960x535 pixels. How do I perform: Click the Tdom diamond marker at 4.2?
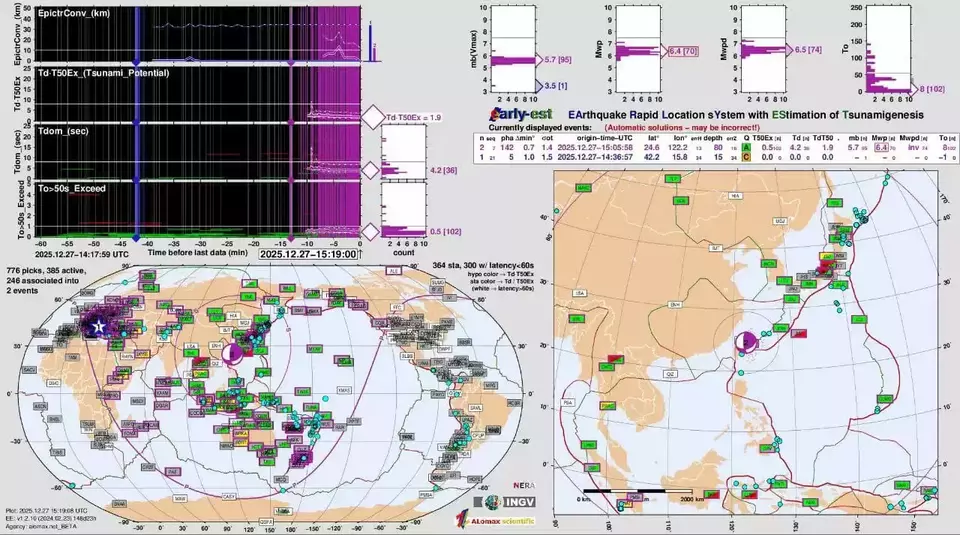[x=372, y=171]
